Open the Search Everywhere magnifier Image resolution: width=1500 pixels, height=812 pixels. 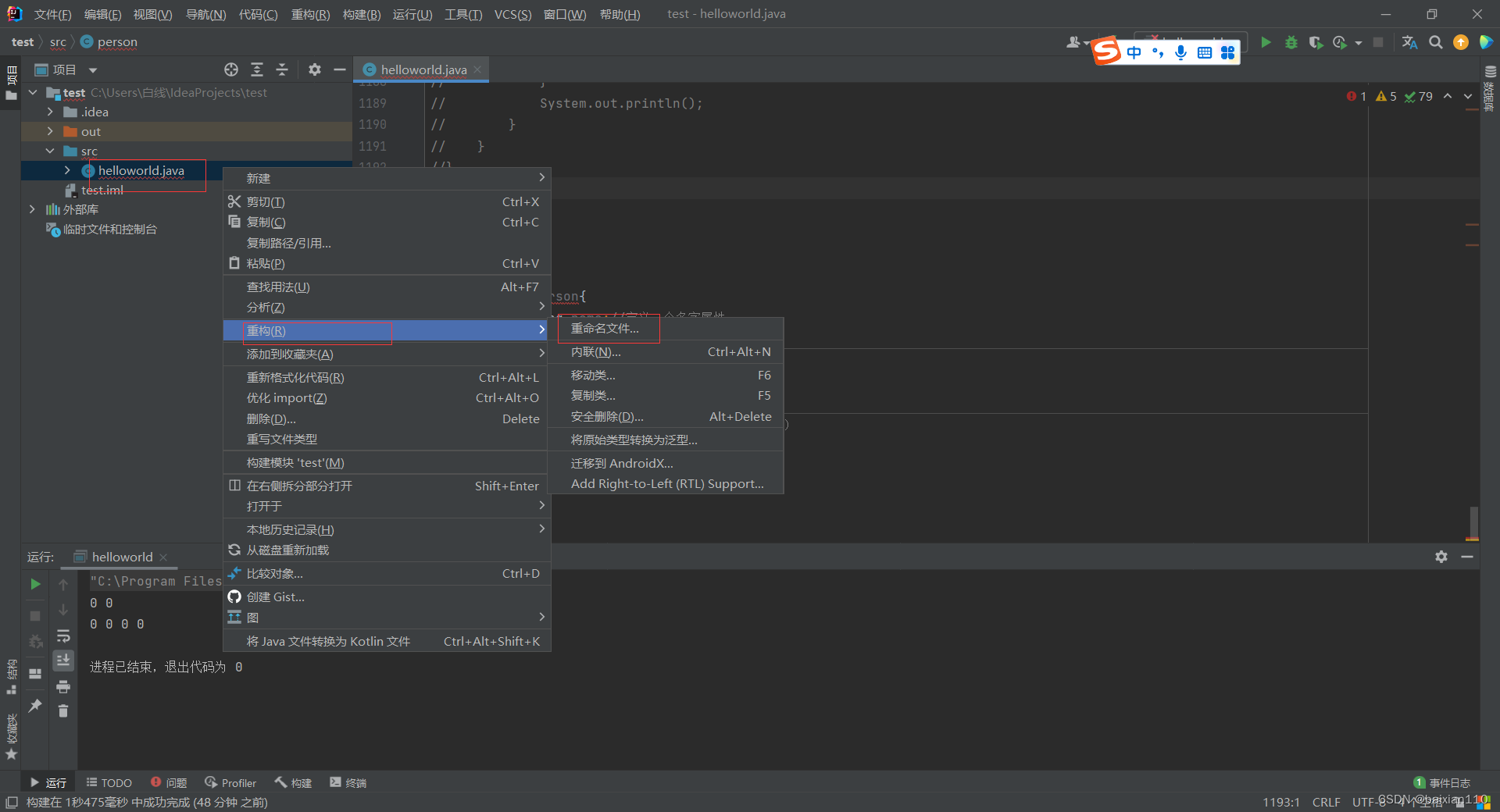(x=1435, y=42)
